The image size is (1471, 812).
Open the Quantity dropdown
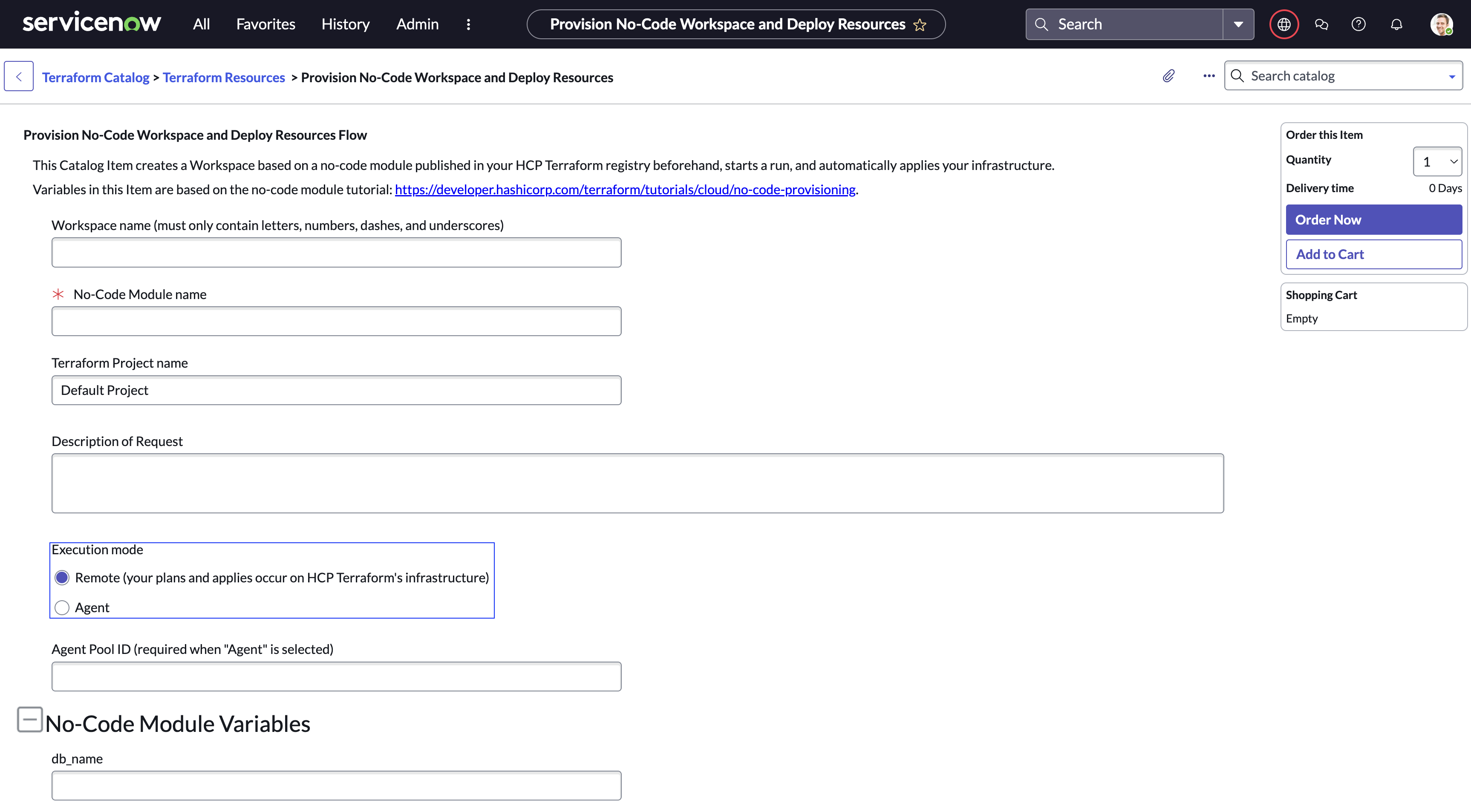tap(1437, 161)
